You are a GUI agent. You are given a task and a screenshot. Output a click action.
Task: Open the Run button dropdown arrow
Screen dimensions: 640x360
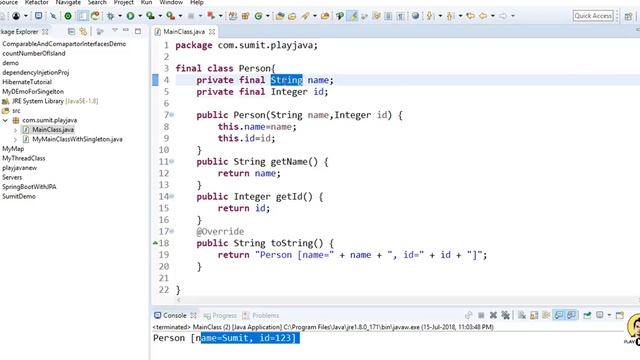pyautogui.click(x=140, y=16)
